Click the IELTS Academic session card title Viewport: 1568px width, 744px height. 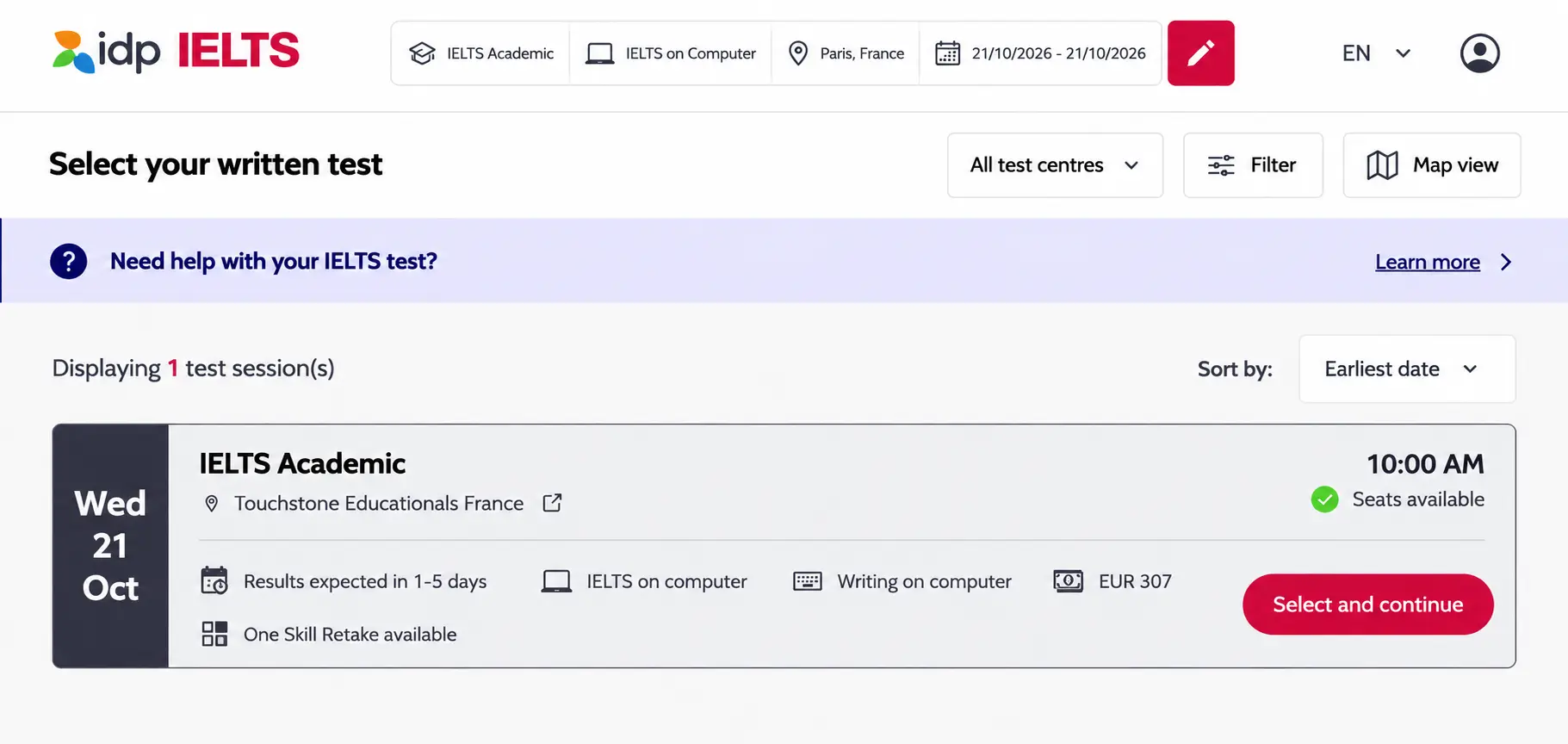pyautogui.click(x=302, y=463)
